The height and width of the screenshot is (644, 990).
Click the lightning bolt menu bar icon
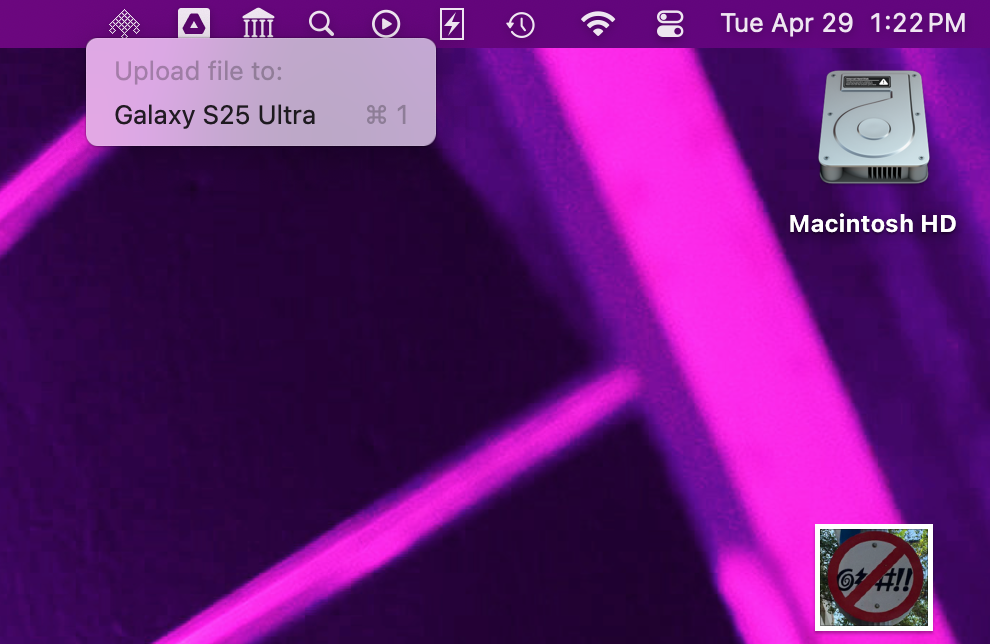[x=452, y=24]
